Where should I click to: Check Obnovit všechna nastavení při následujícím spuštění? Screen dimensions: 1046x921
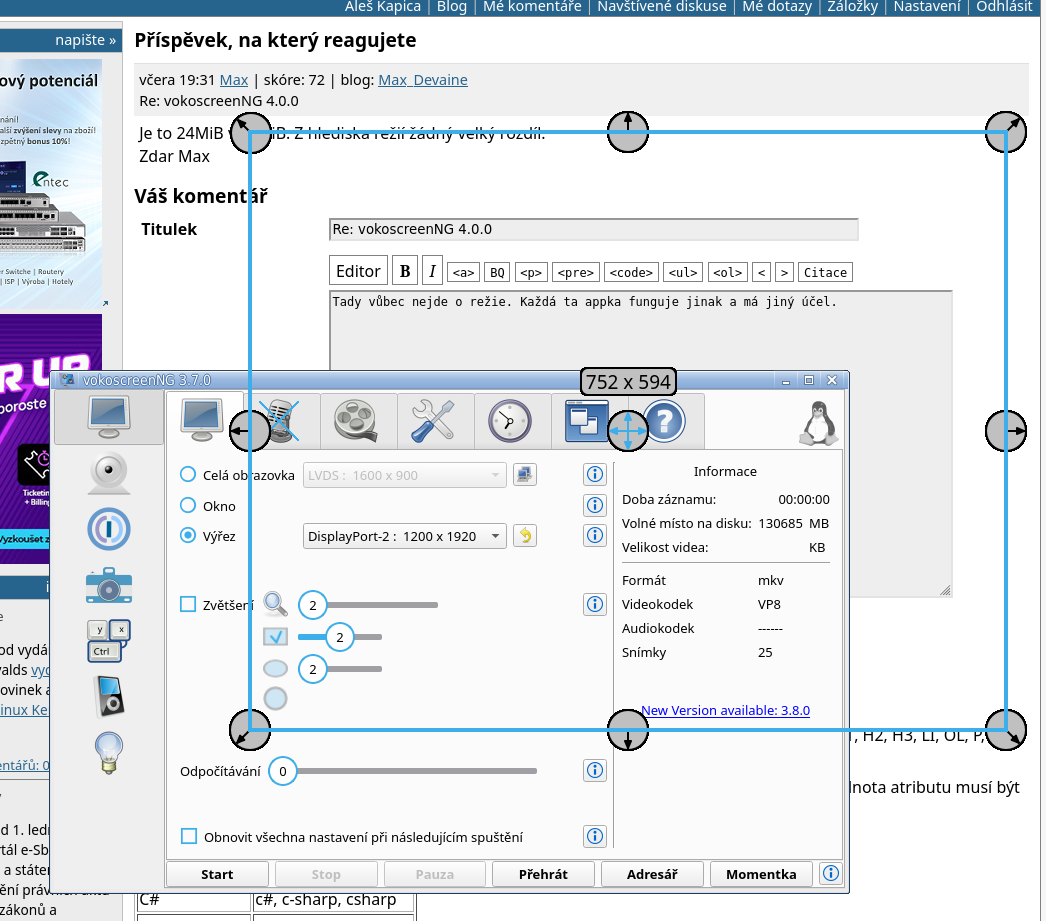pyautogui.click(x=189, y=836)
